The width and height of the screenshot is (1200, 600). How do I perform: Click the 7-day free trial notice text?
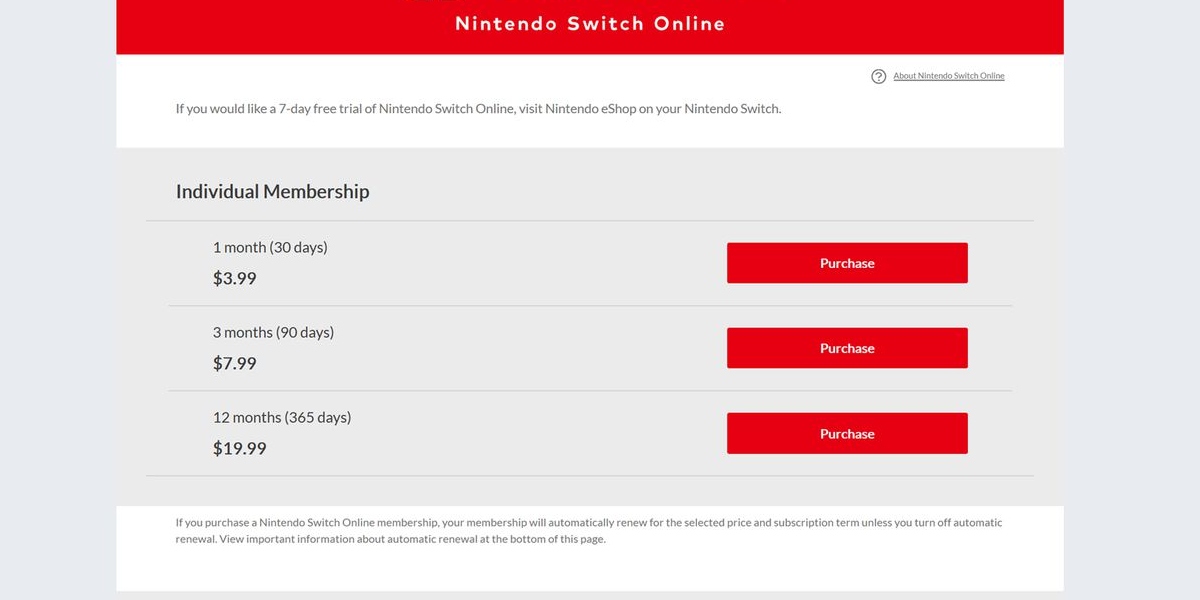pos(478,109)
